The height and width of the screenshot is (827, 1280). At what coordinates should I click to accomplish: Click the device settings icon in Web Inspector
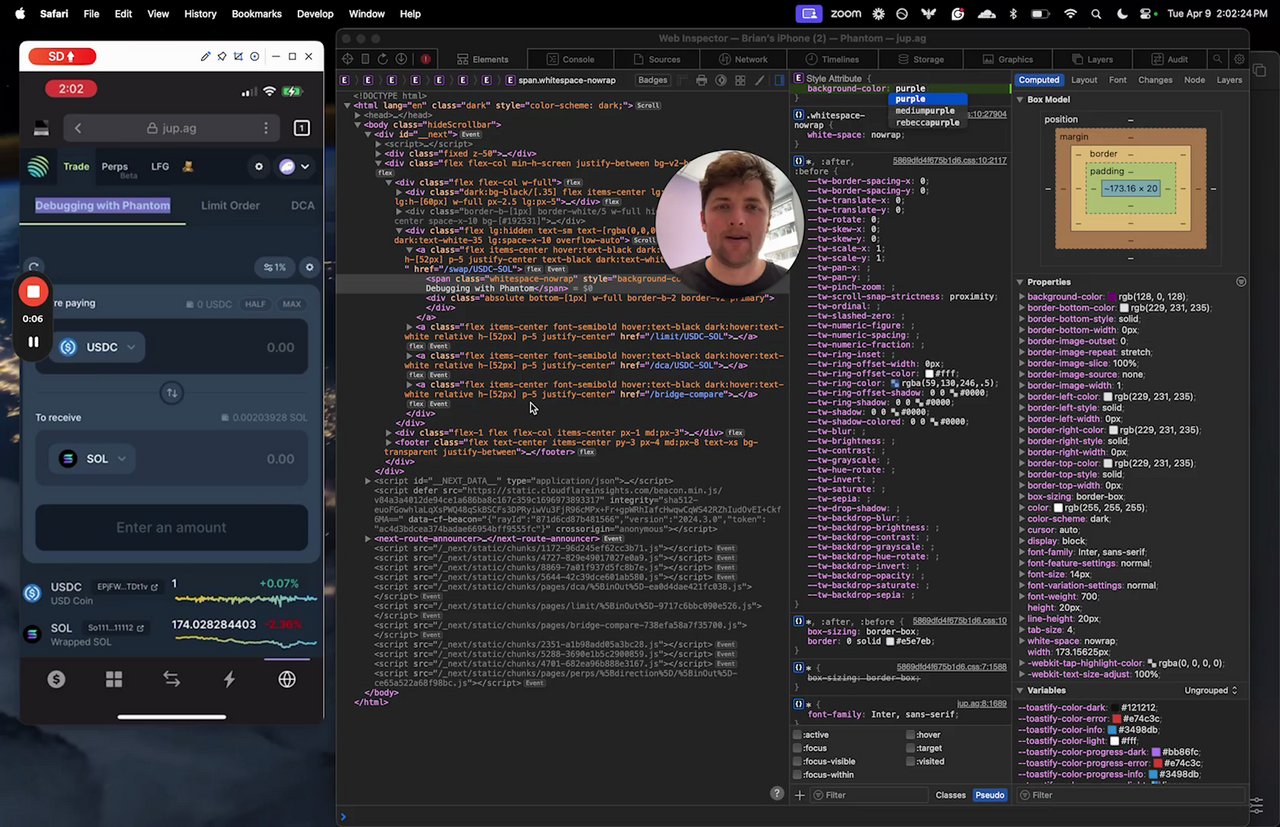tap(365, 59)
